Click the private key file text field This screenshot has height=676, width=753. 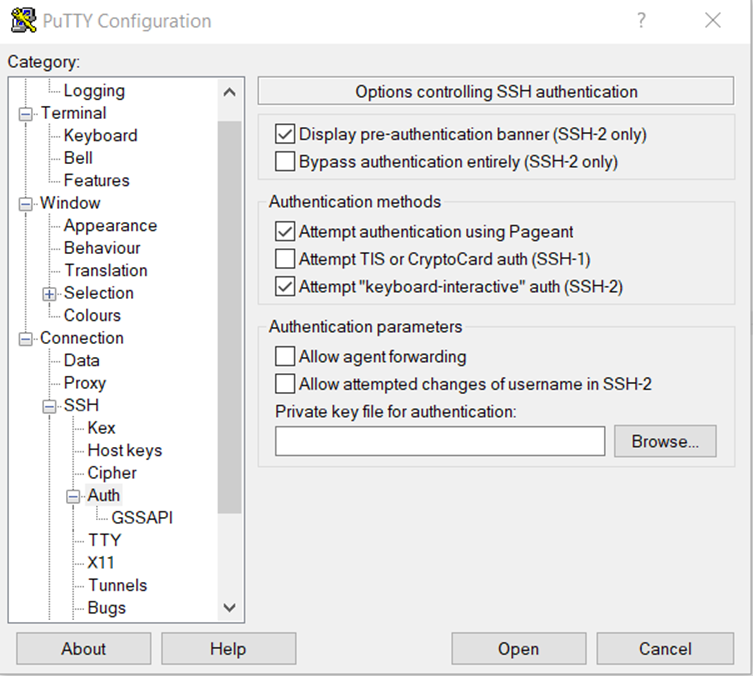pos(440,441)
